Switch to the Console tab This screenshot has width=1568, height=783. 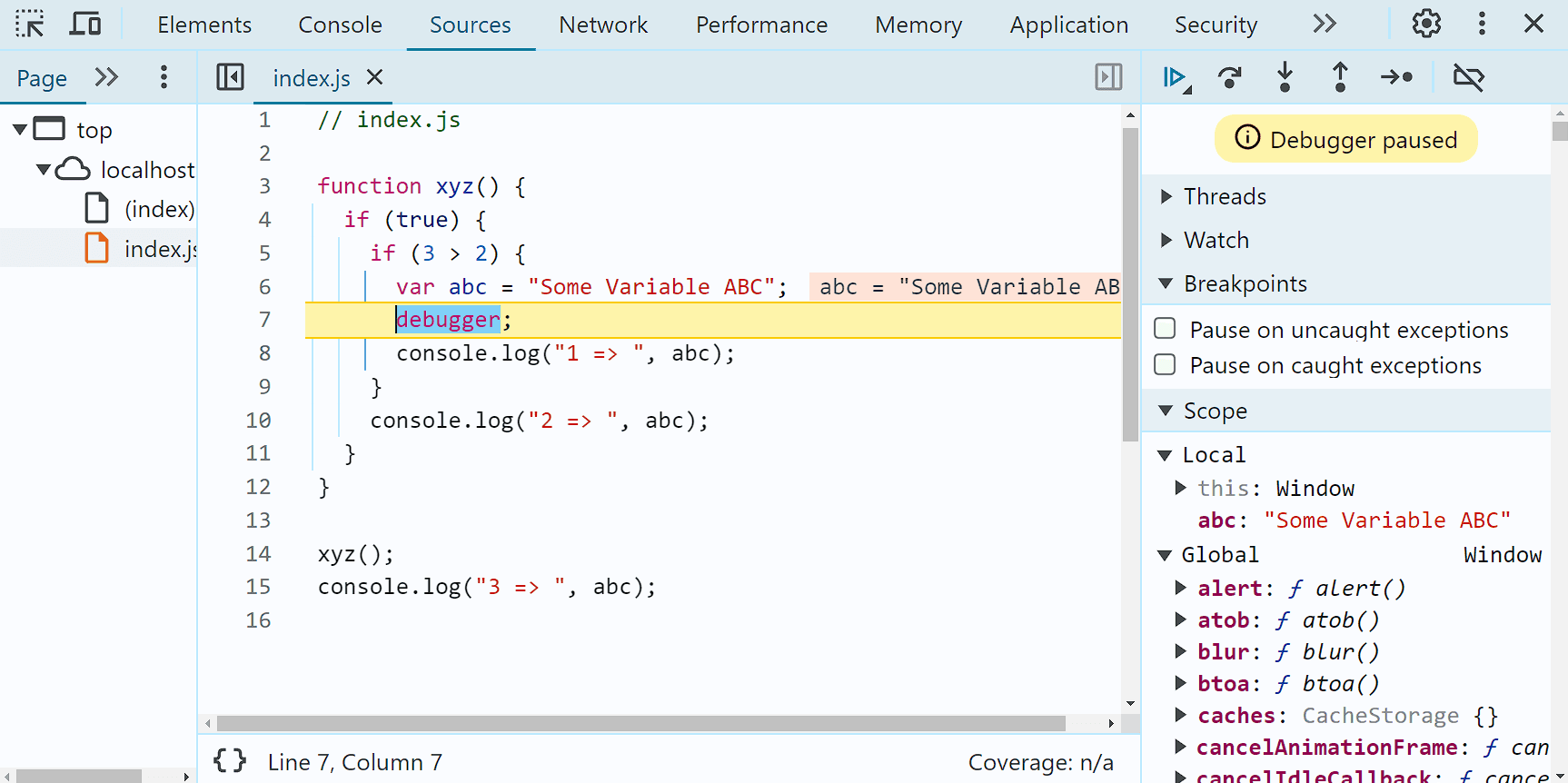click(340, 25)
